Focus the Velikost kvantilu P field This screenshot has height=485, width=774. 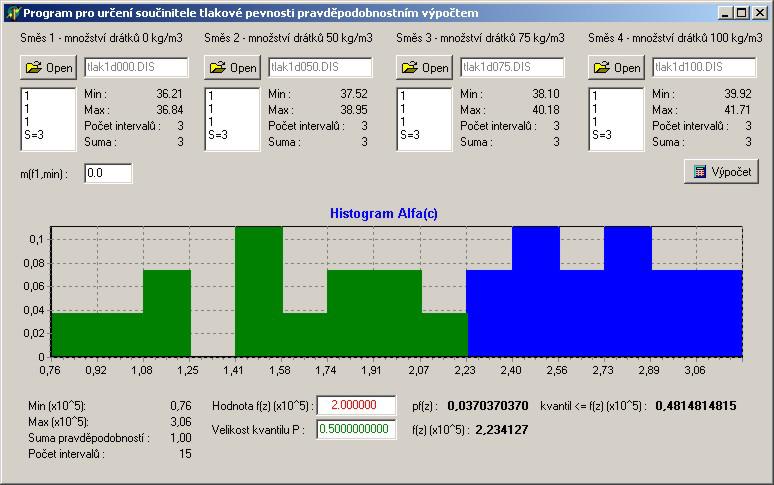tap(356, 429)
